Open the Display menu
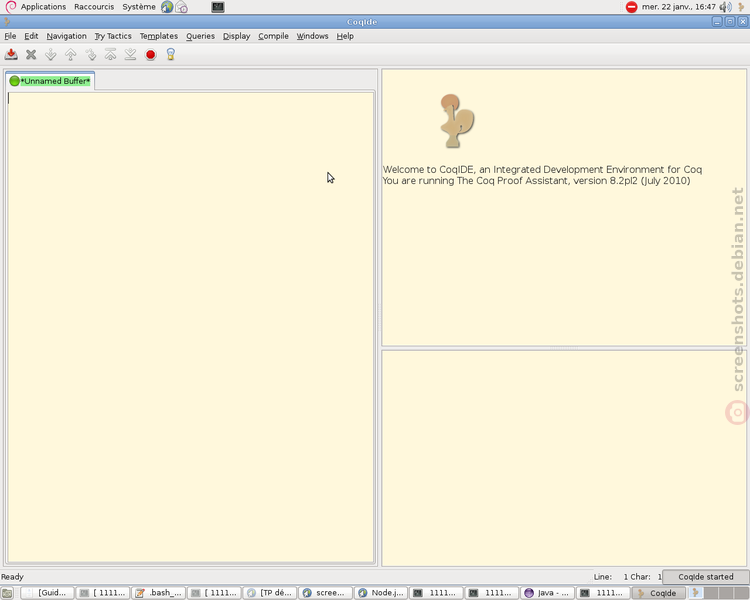This screenshot has height=600, width=750. (x=237, y=36)
